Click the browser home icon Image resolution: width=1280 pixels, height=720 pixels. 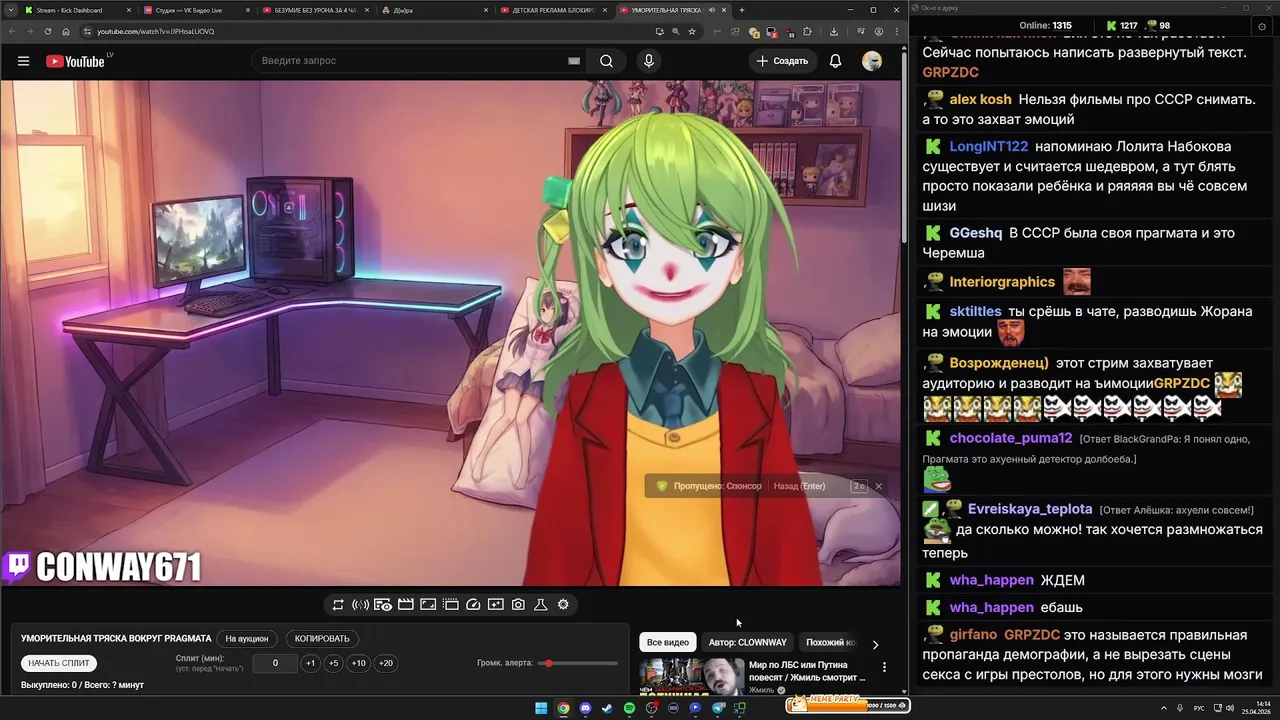coord(66,31)
